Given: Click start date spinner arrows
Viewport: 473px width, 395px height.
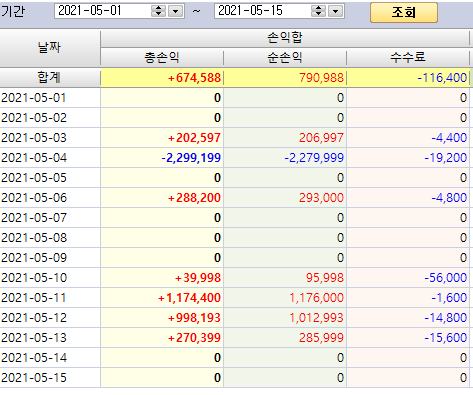Looking at the screenshot, I should tap(158, 11).
